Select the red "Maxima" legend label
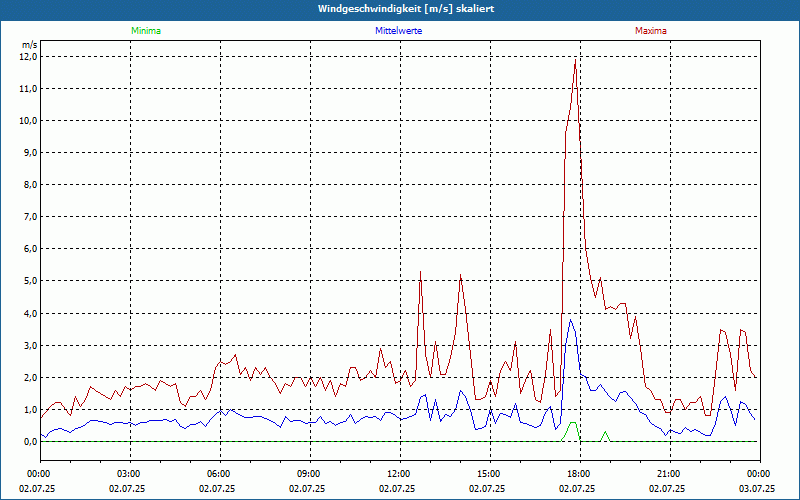This screenshot has height=500, width=800. [650, 31]
